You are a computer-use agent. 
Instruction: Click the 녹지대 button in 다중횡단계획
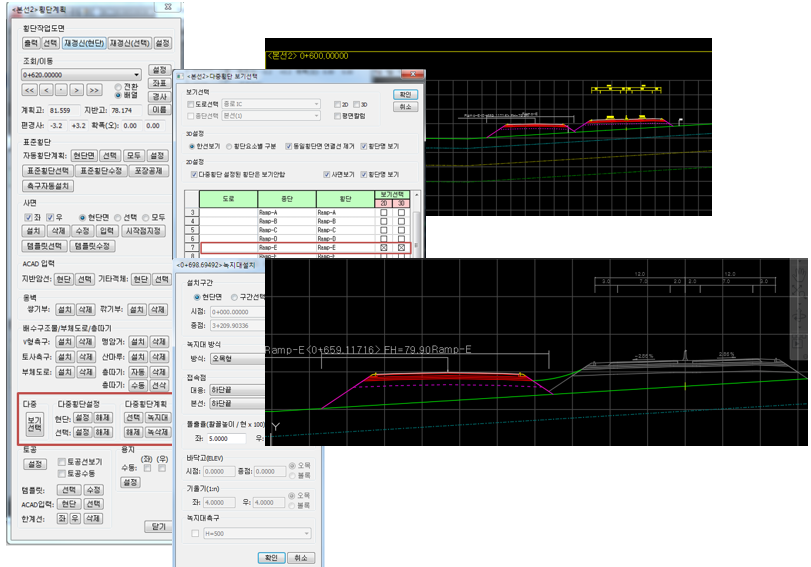click(x=158, y=417)
